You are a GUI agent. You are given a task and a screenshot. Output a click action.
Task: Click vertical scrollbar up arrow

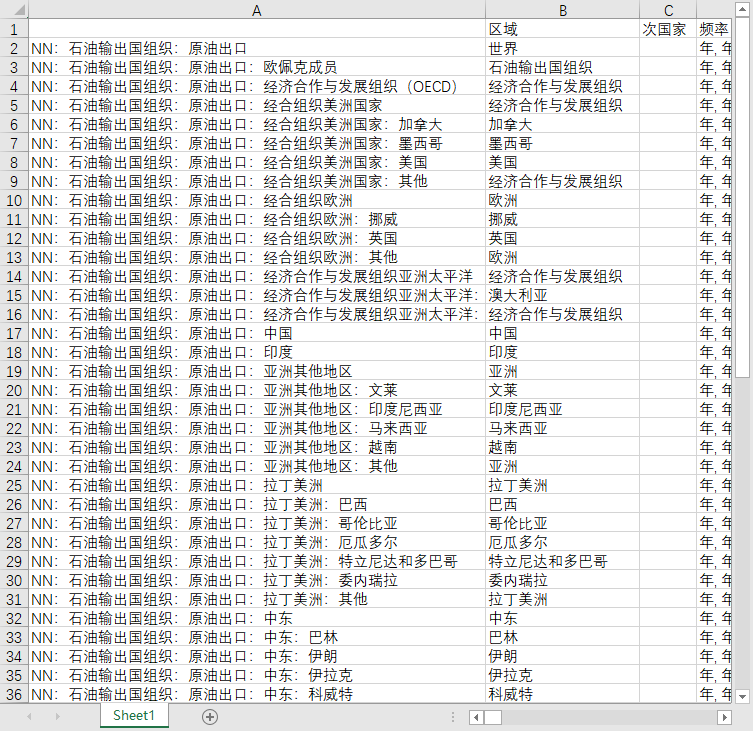click(742, 9)
